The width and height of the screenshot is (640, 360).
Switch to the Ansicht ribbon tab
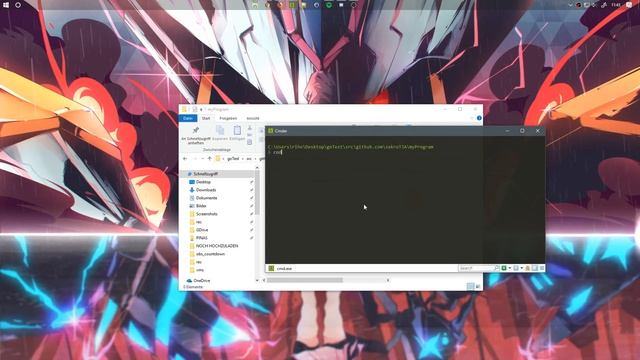pos(253,118)
